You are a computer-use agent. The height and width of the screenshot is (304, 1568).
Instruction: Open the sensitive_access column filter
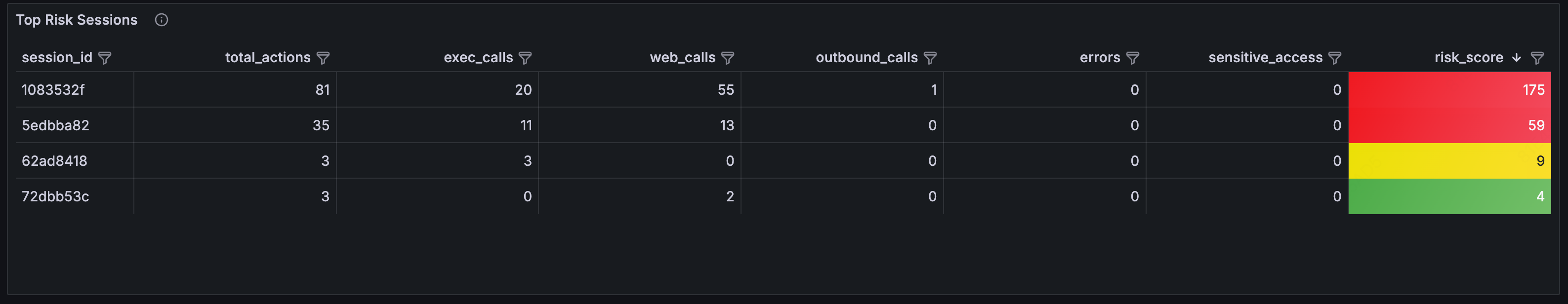tap(1335, 58)
